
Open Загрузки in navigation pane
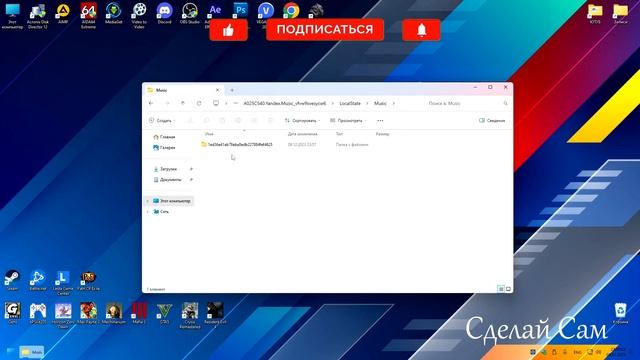165,169
